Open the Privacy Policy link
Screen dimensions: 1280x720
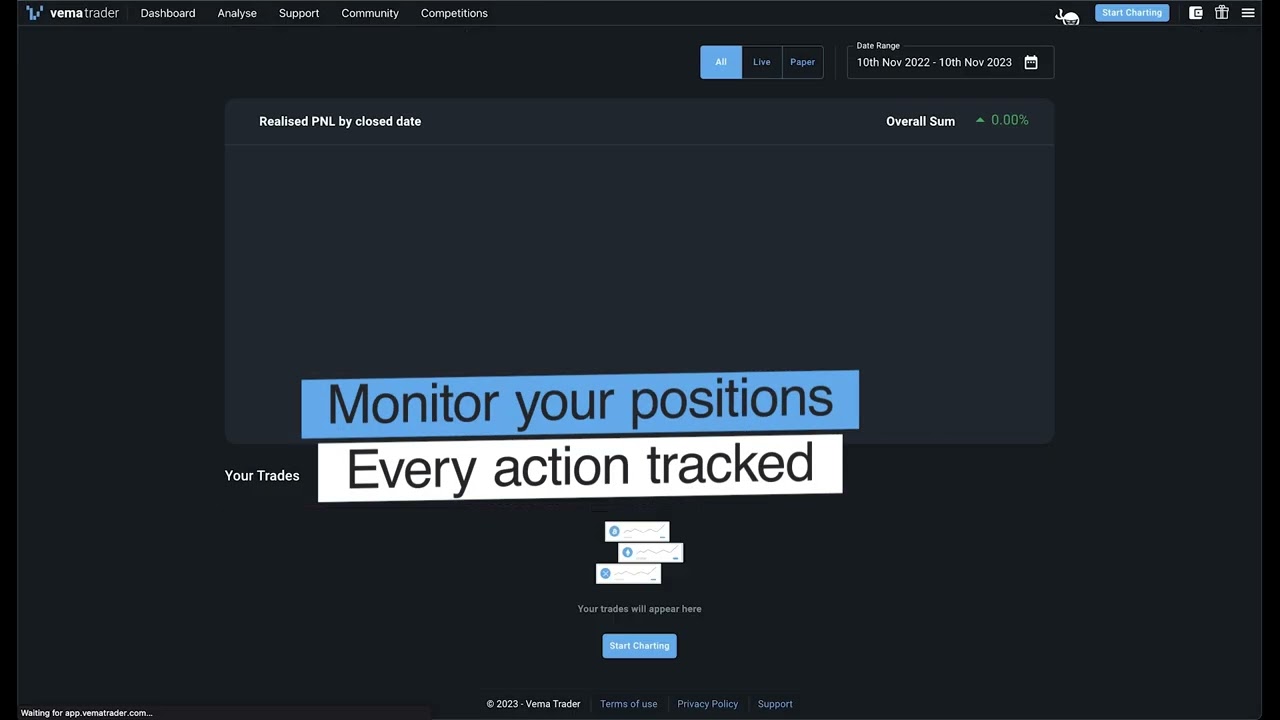click(x=708, y=704)
